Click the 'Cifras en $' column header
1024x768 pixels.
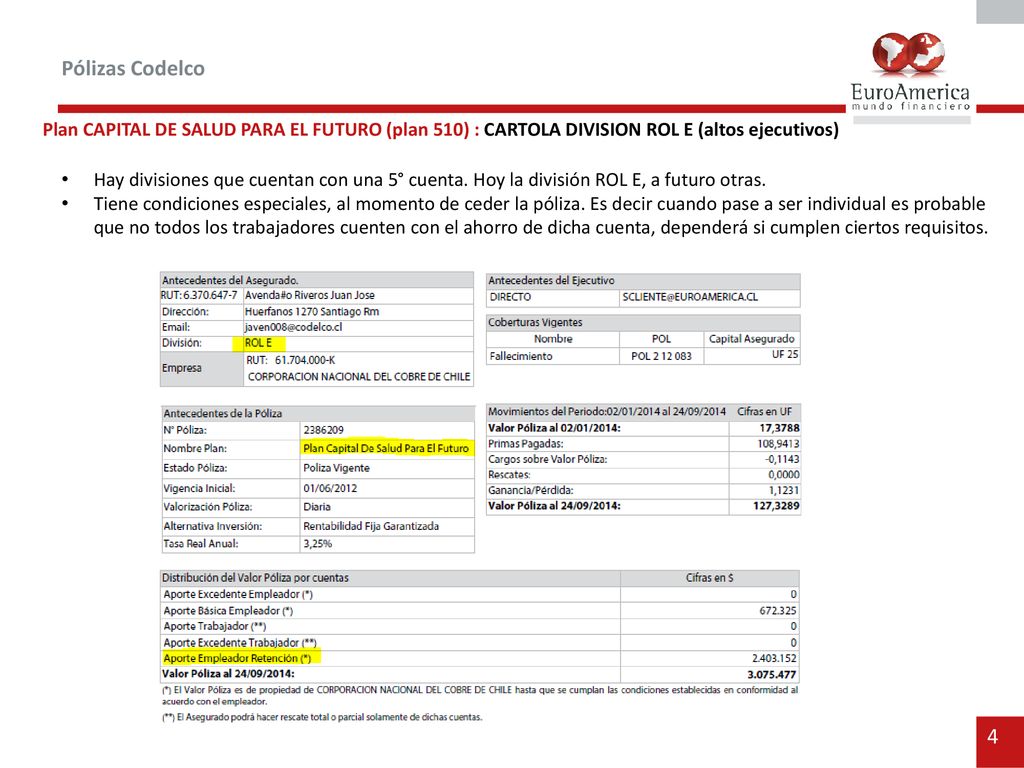[x=709, y=578]
